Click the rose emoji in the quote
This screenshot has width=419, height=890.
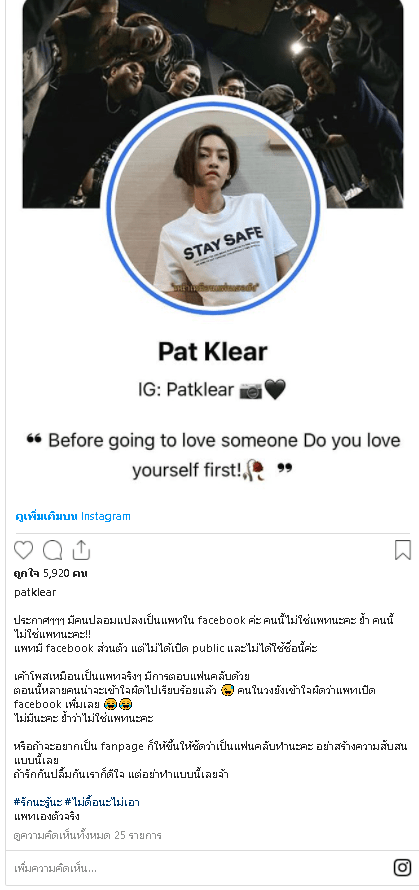click(x=256, y=471)
